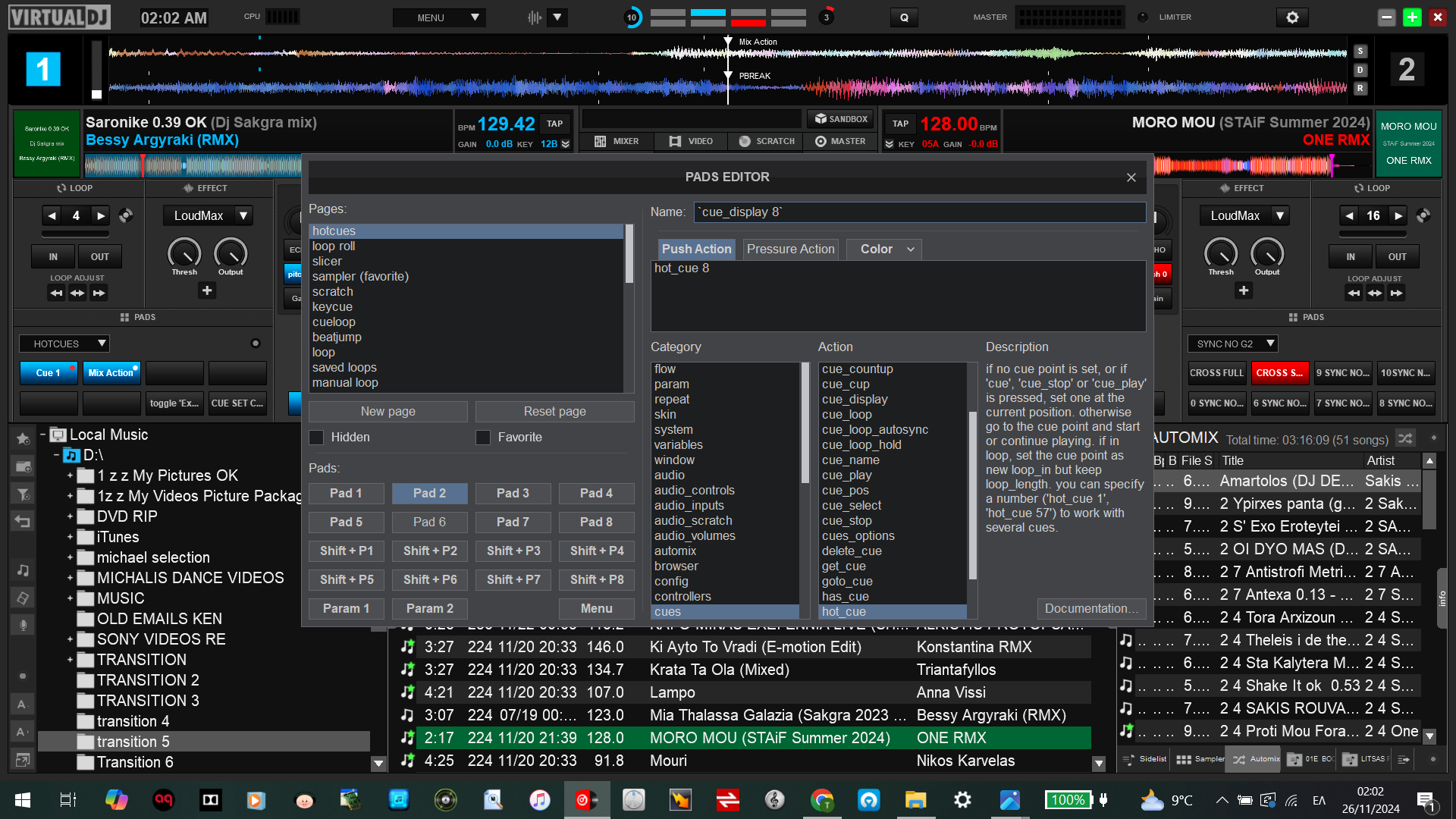Open deck 1 HOTCUES pads page dropdown
The height and width of the screenshot is (819, 1456).
point(64,344)
